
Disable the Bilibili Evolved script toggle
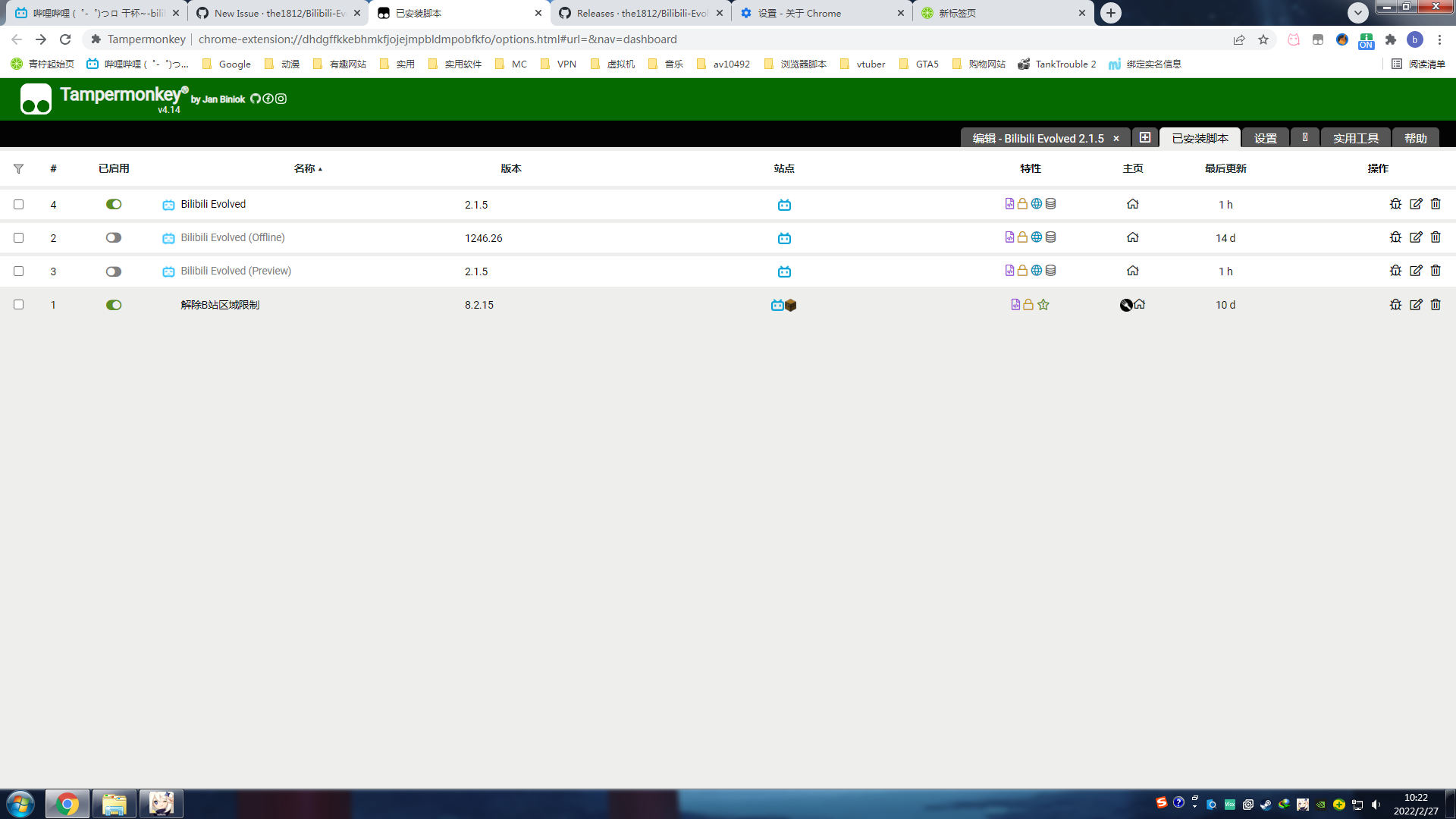pos(114,204)
